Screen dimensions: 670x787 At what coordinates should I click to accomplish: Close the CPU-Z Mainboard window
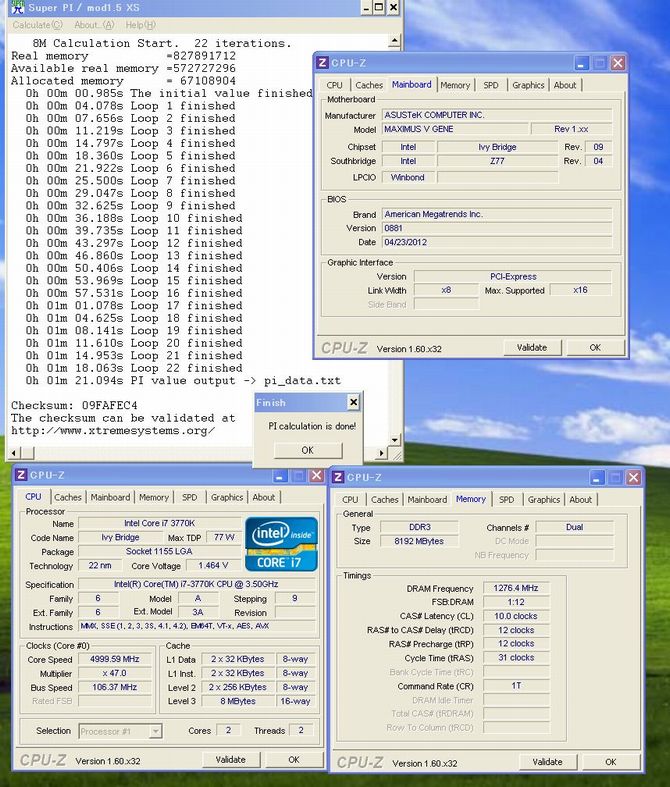pos(618,63)
